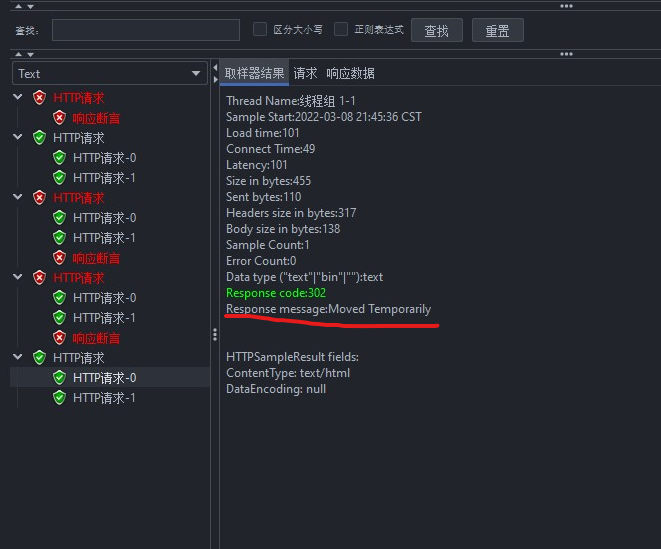Click the green shield of HTTP请求-1 under first green HTTP请求
The image size is (661, 549).
coord(59,178)
